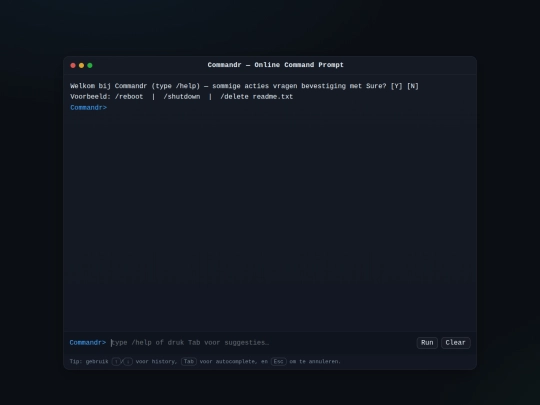
Task: Click the red close window dot
Action: coord(73,65)
